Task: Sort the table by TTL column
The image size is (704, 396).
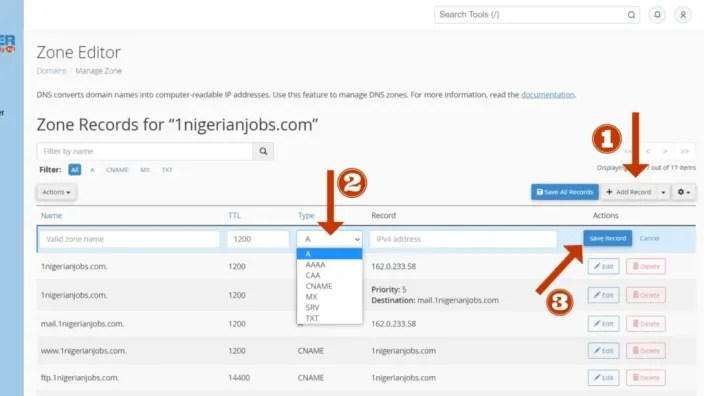Action: 234,216
